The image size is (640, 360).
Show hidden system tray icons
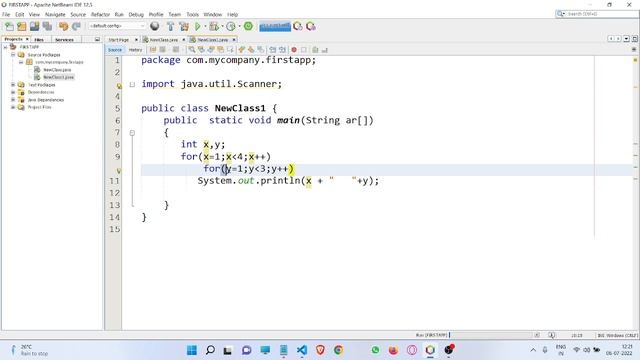click(x=533, y=350)
